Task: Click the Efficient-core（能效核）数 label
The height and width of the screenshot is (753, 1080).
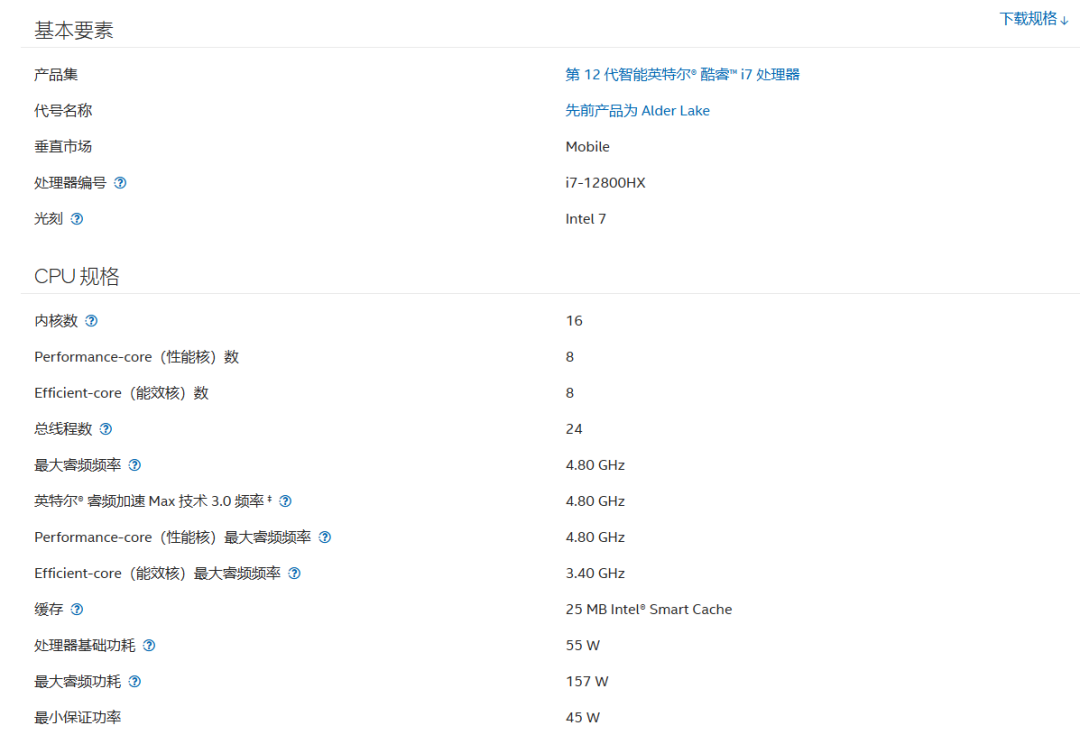Action: click(x=121, y=393)
